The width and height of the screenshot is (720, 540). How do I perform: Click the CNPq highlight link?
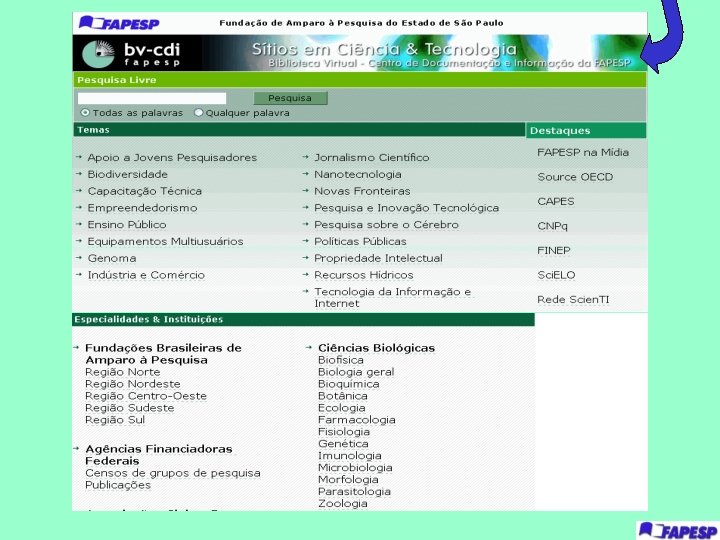point(552,226)
